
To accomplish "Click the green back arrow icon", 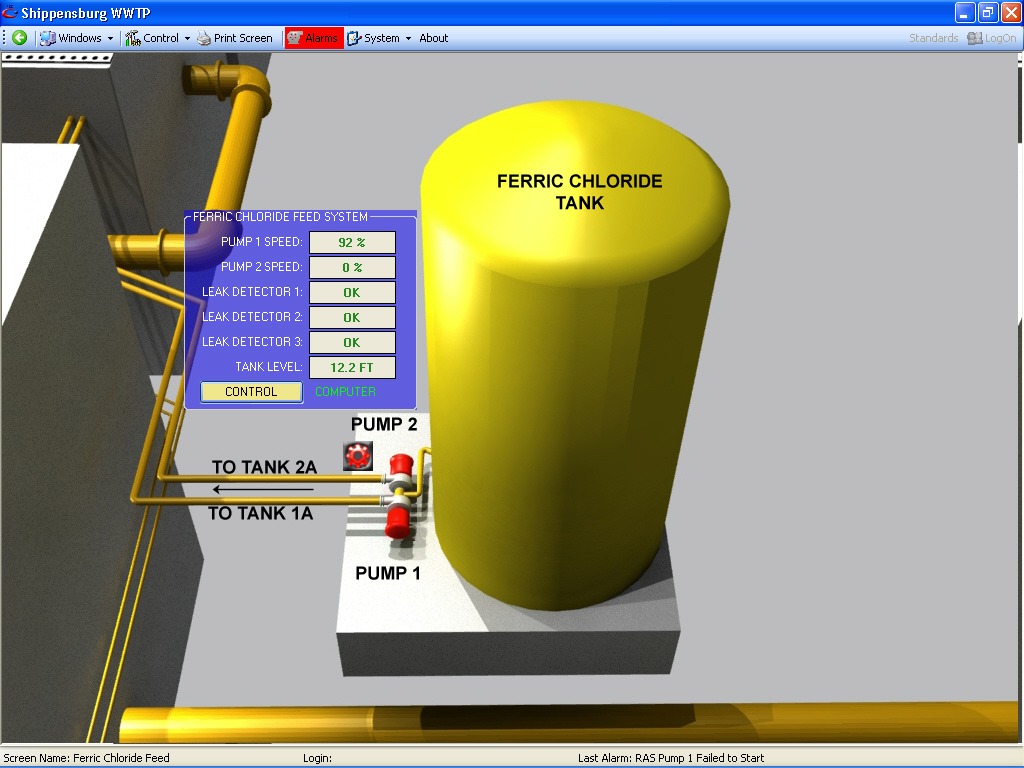I will pos(19,38).
